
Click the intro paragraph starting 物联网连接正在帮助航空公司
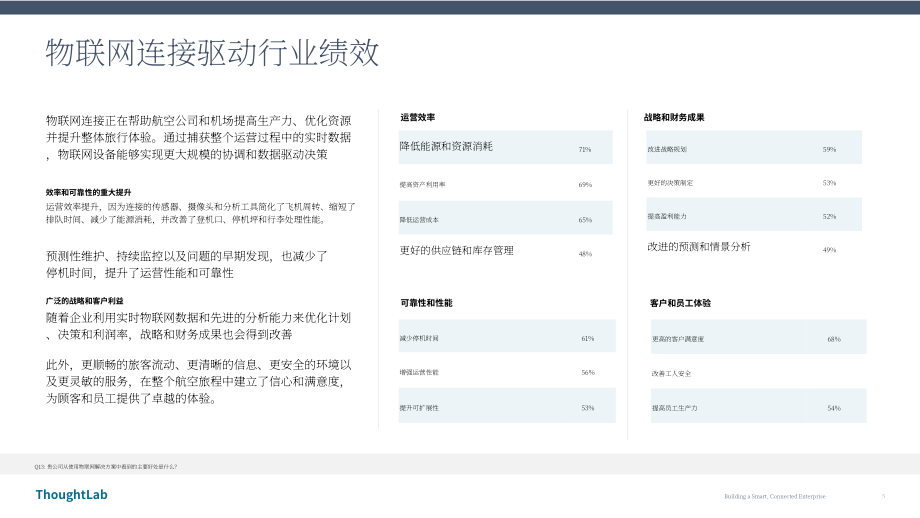coord(199,137)
